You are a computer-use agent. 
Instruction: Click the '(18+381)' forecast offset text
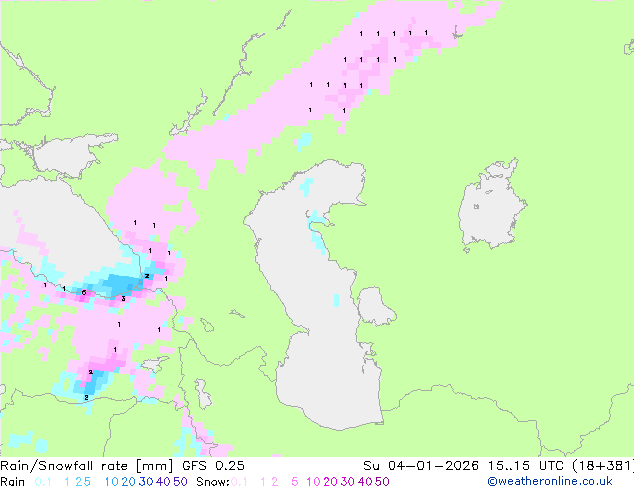point(603,466)
